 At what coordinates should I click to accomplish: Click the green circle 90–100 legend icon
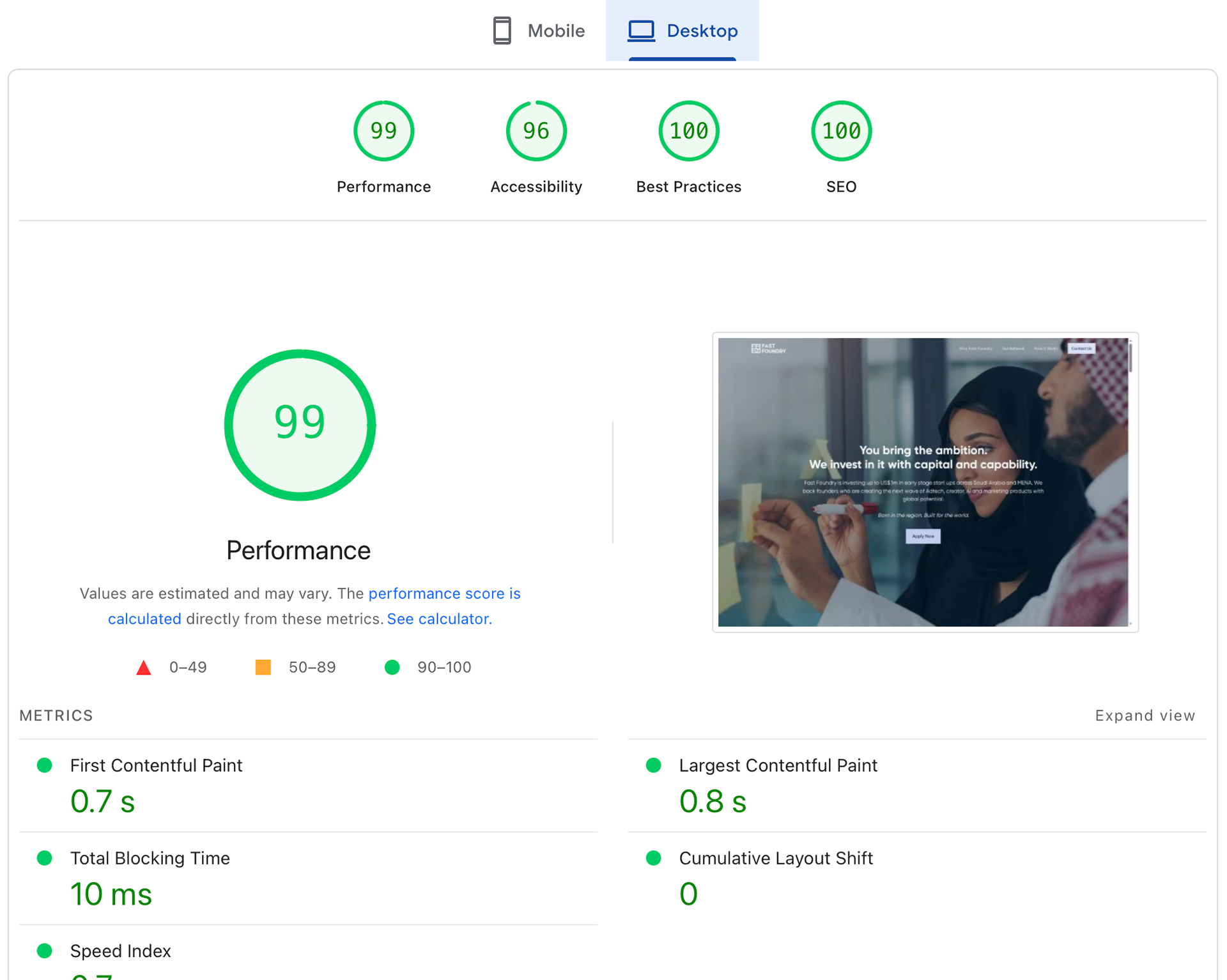(392, 668)
